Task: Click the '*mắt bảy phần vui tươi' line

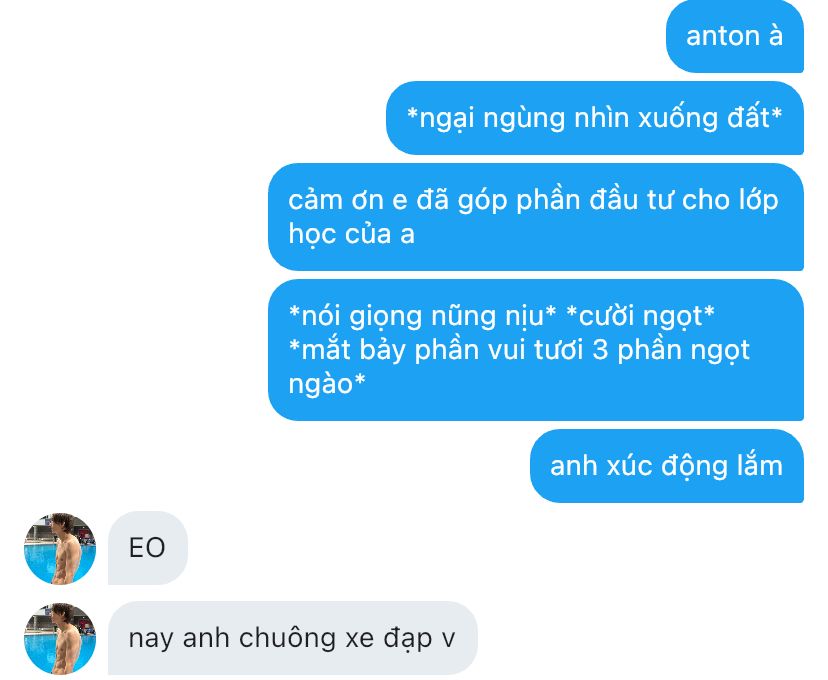Action: [436, 350]
